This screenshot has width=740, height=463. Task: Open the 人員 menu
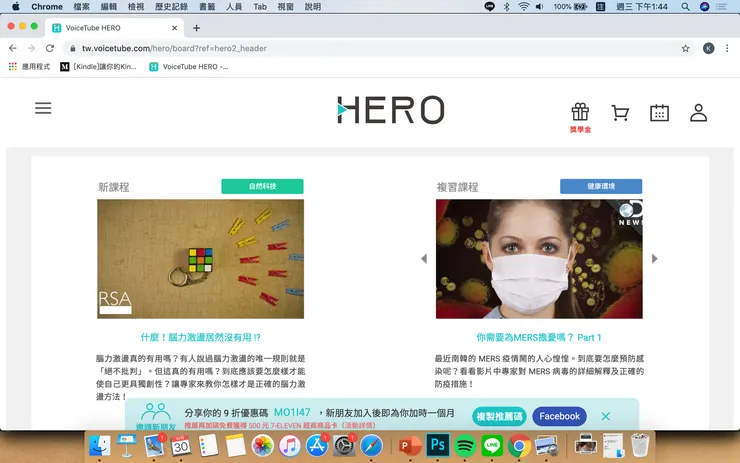[x=234, y=7]
